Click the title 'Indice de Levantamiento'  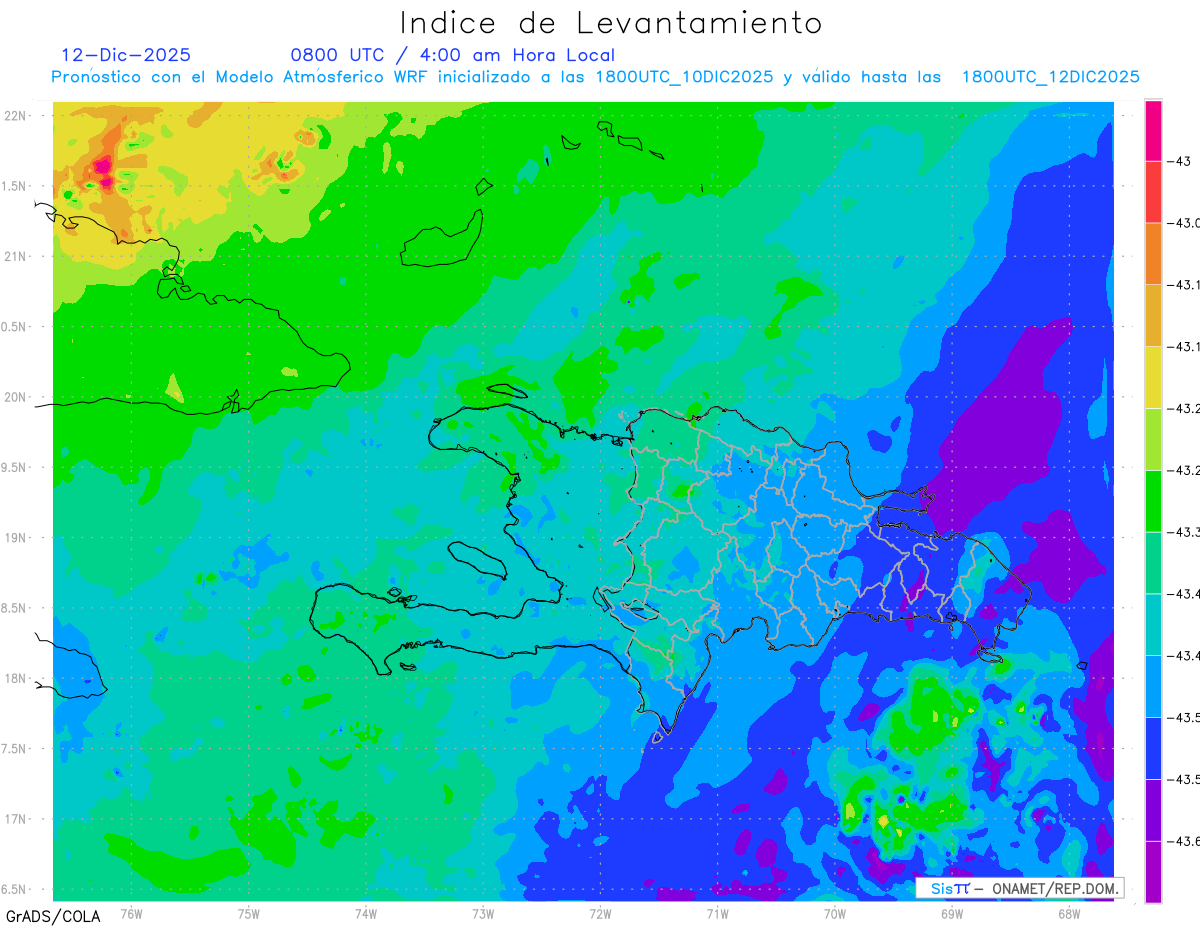point(611,22)
